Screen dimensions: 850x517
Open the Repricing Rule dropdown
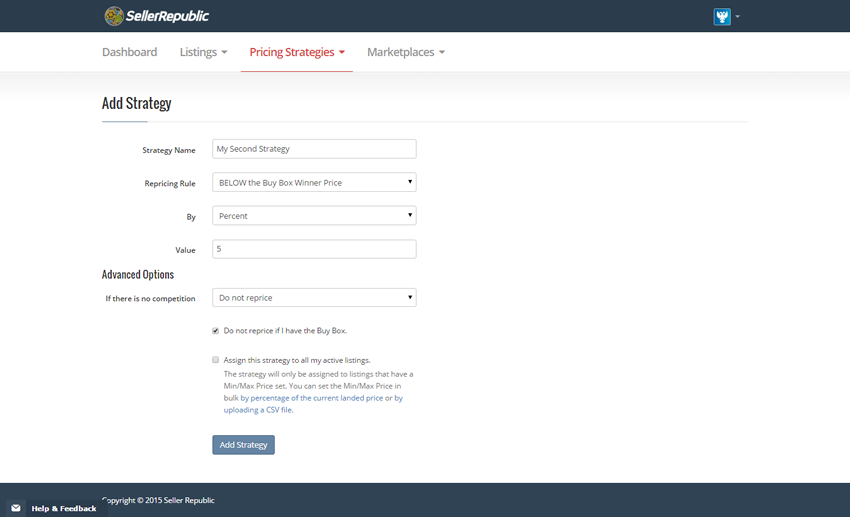click(314, 182)
